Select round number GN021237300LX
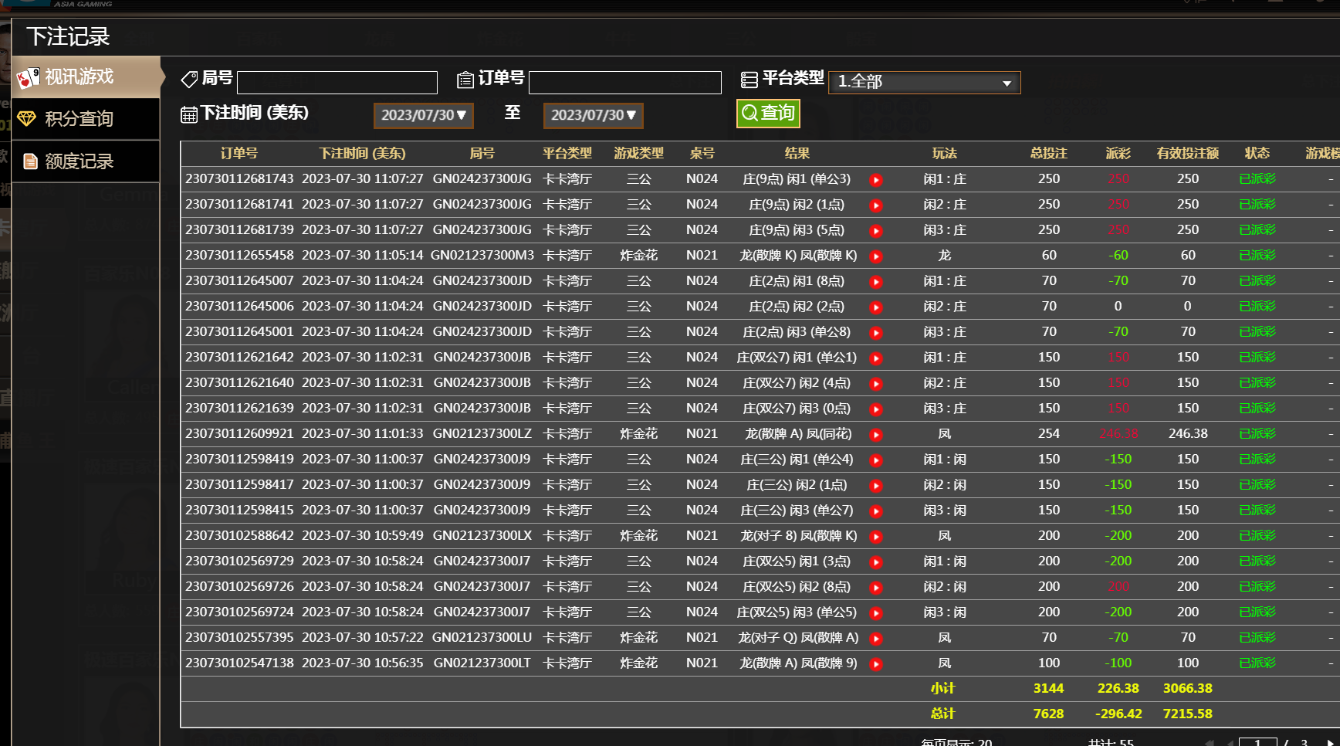The height and width of the screenshot is (746, 1340). [482, 536]
